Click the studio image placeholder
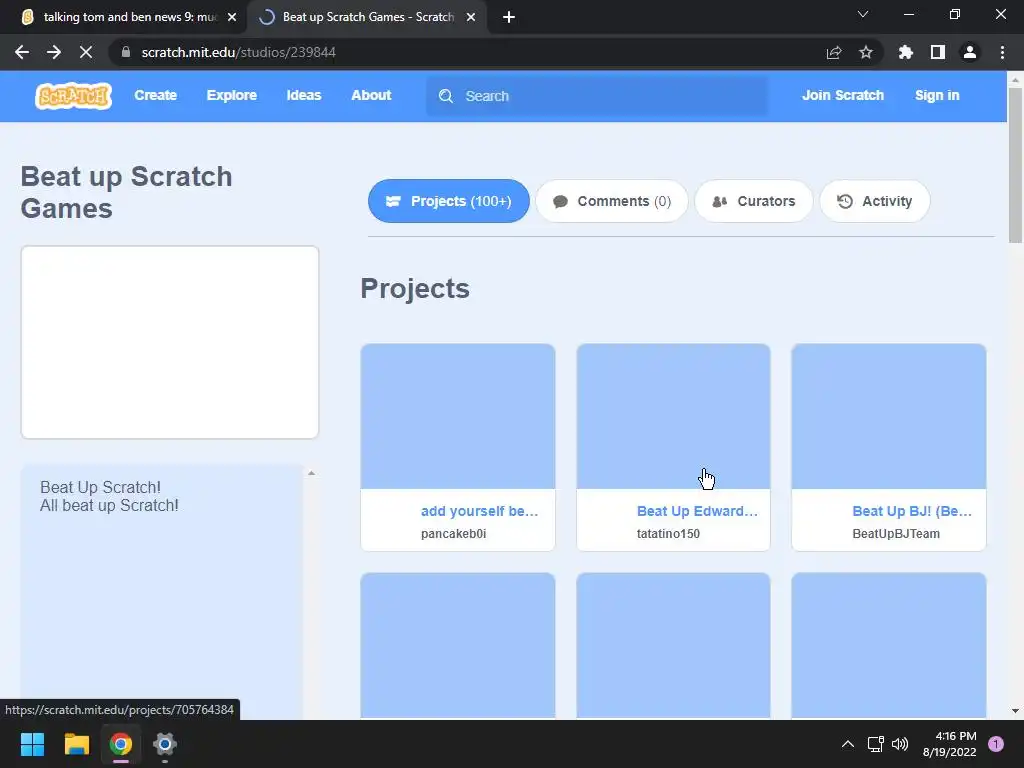The width and height of the screenshot is (1024, 768). [170, 342]
